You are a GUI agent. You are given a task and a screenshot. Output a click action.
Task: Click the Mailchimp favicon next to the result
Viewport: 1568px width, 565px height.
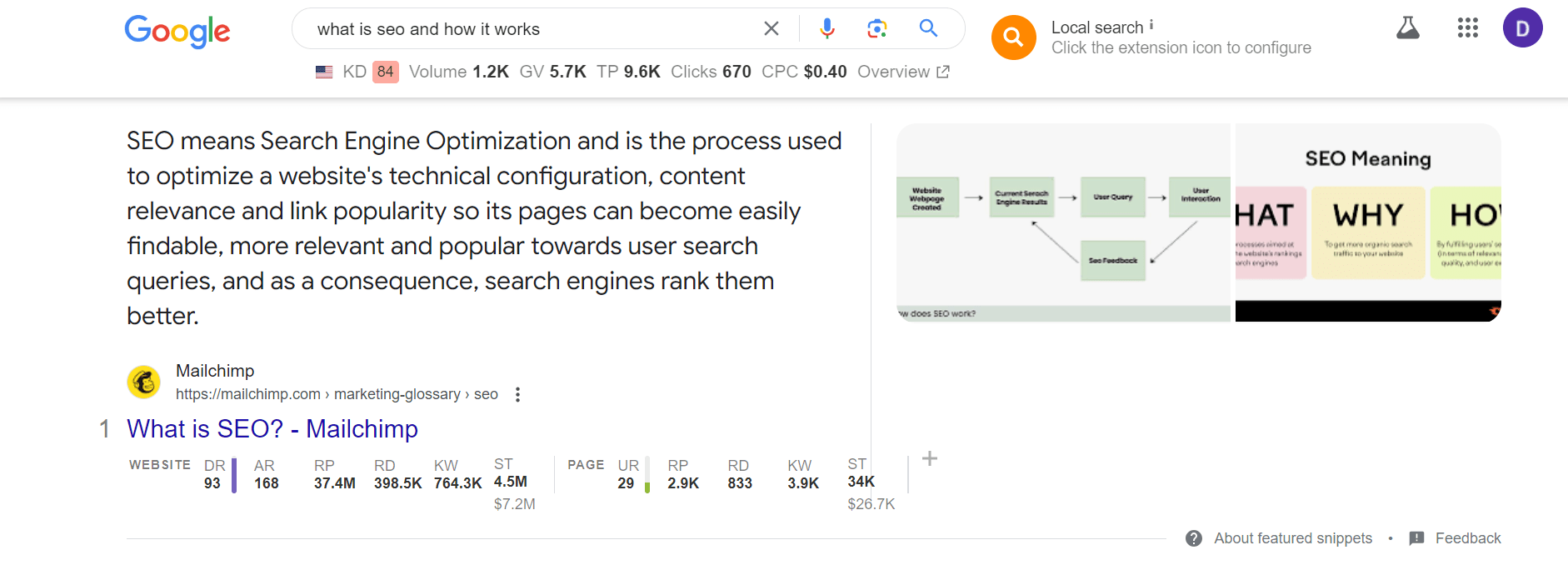click(144, 382)
